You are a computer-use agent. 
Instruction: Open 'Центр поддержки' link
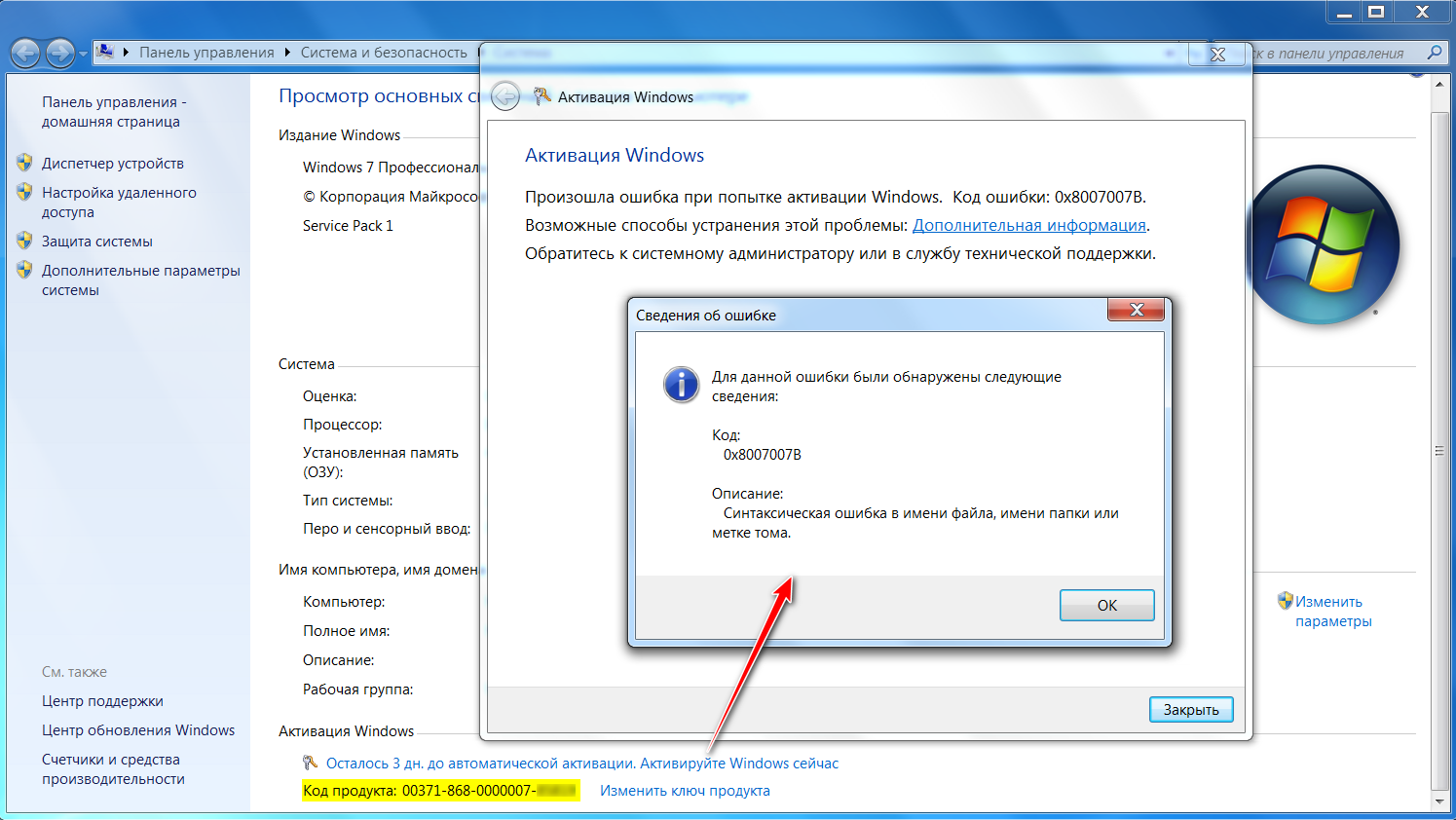point(102,701)
